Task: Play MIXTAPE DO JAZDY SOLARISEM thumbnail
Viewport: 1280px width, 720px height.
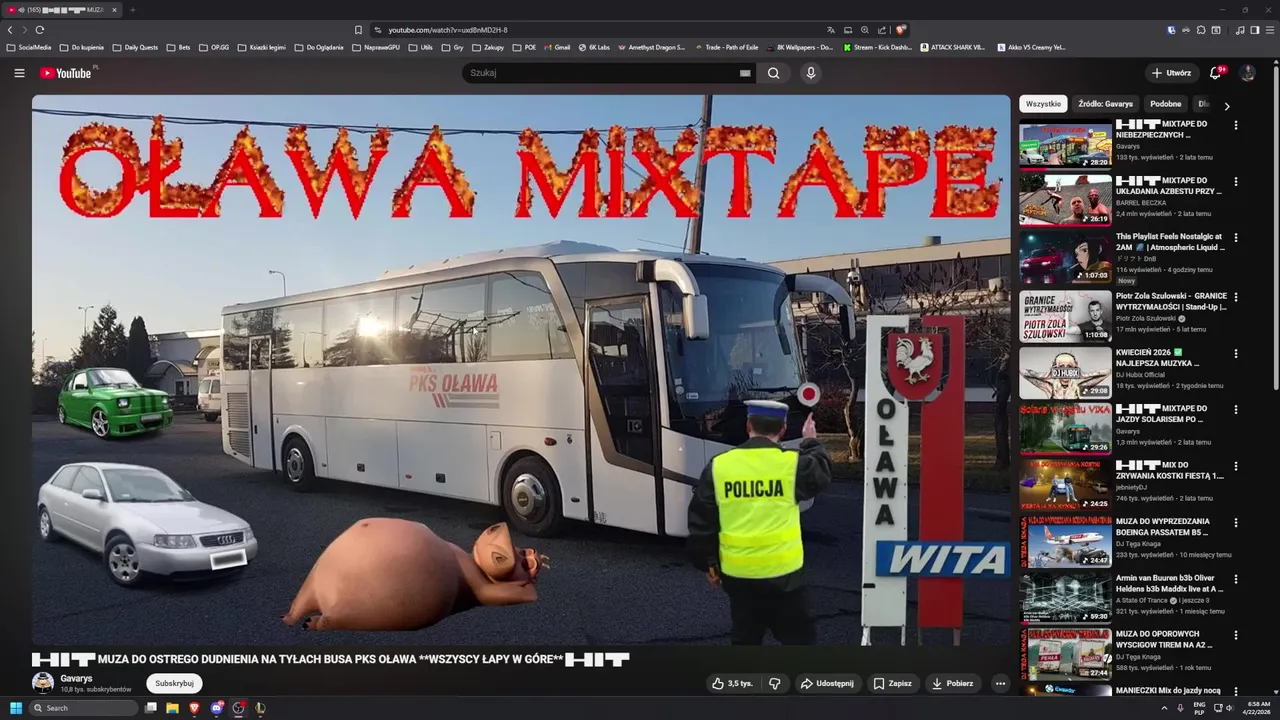Action: [1065, 428]
